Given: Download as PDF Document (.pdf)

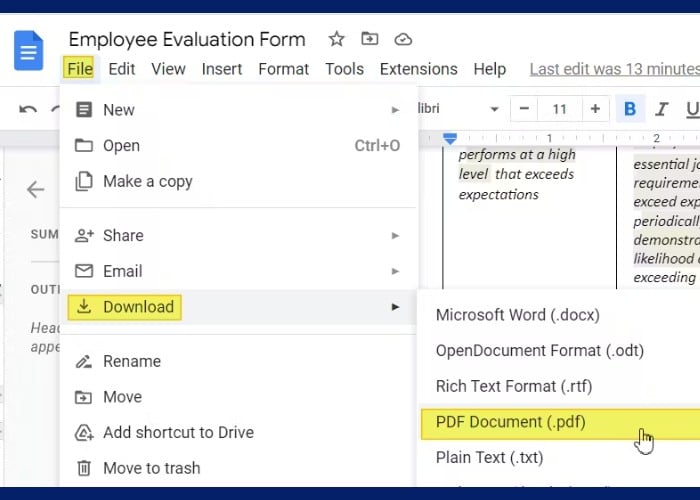Looking at the screenshot, I should pos(560,422).
